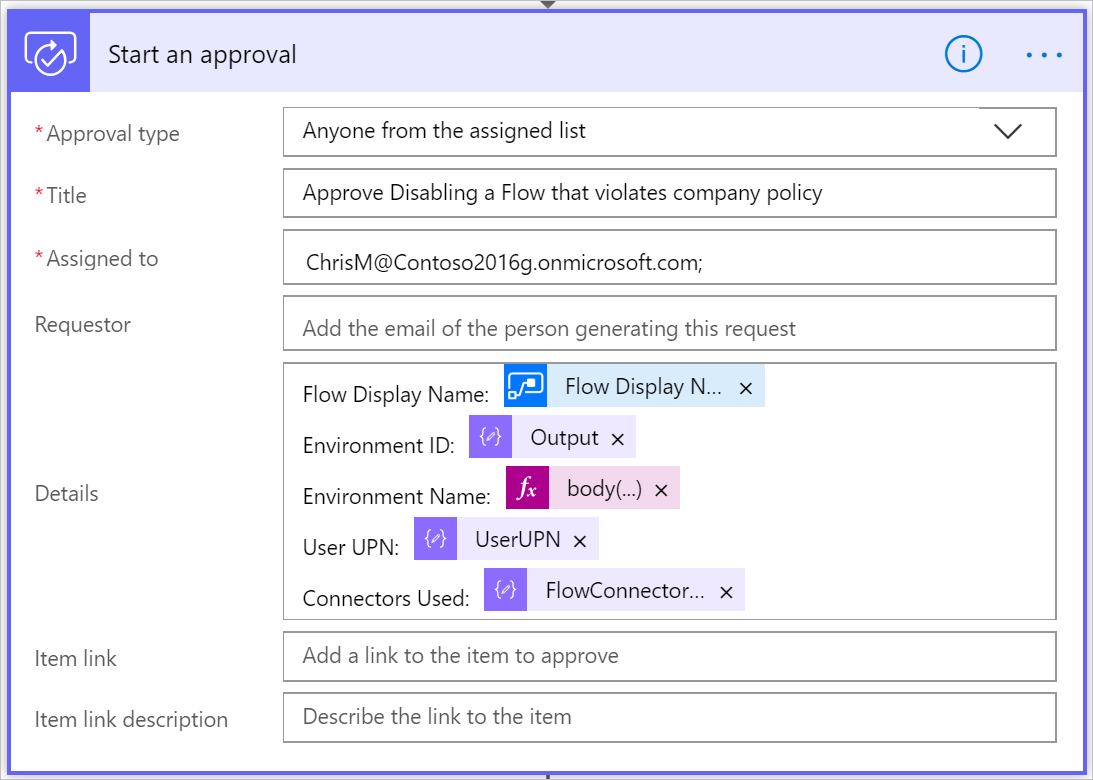Remove the FlowConnector token
Image resolution: width=1093 pixels, height=780 pixels.
(726, 592)
